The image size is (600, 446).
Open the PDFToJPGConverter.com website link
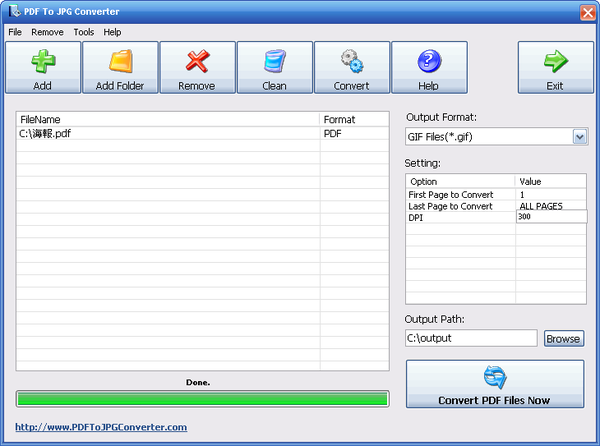click(x=101, y=427)
